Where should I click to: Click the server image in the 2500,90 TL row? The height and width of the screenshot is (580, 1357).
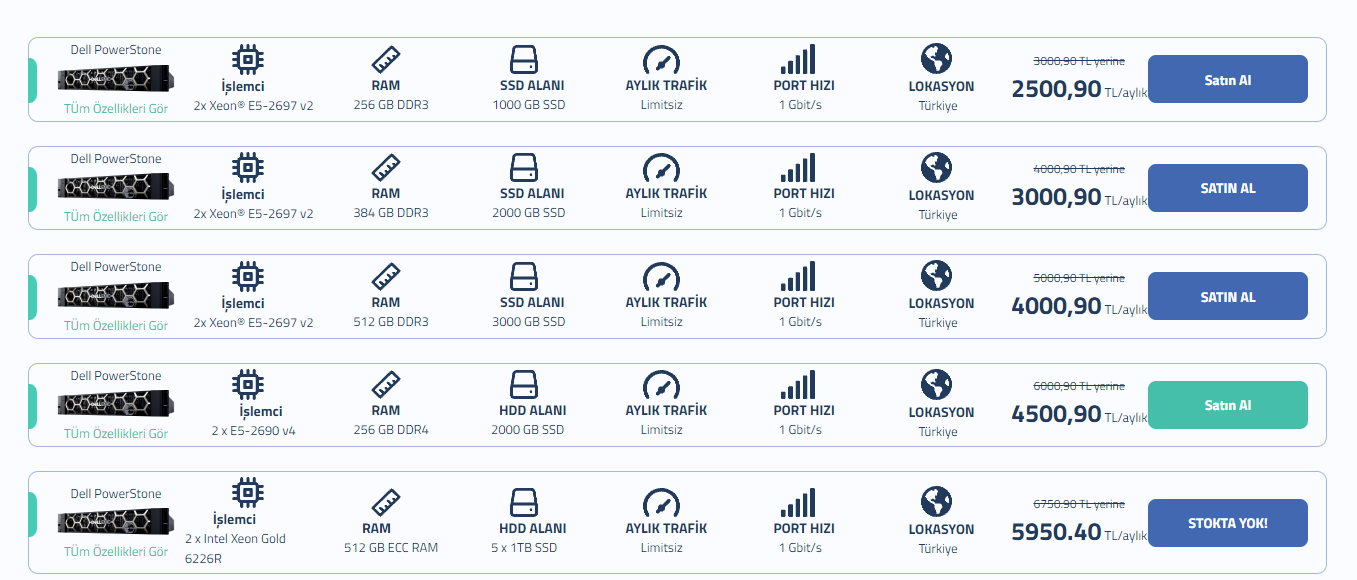point(116,78)
